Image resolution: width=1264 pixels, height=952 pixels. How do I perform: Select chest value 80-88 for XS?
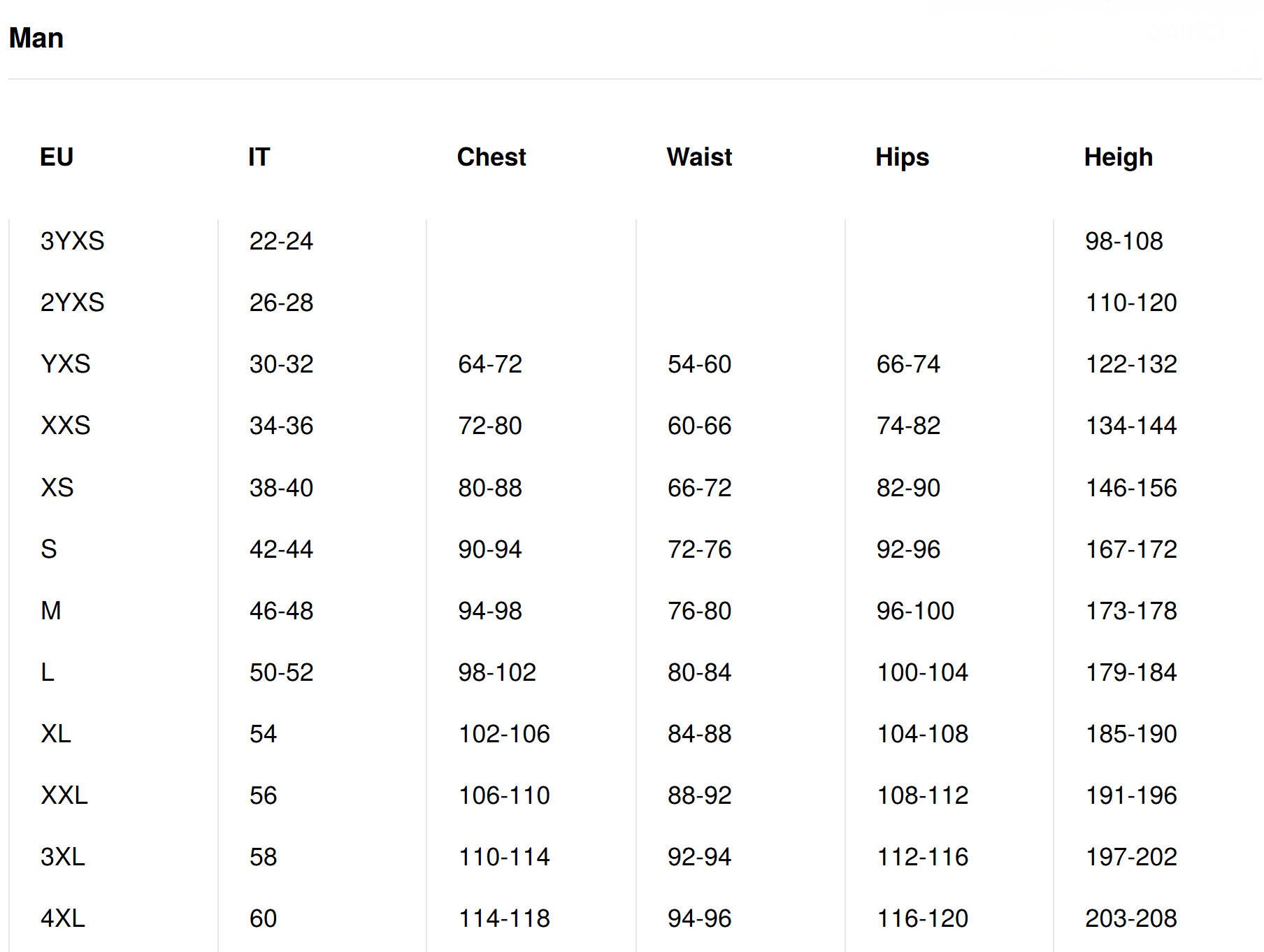coord(490,488)
